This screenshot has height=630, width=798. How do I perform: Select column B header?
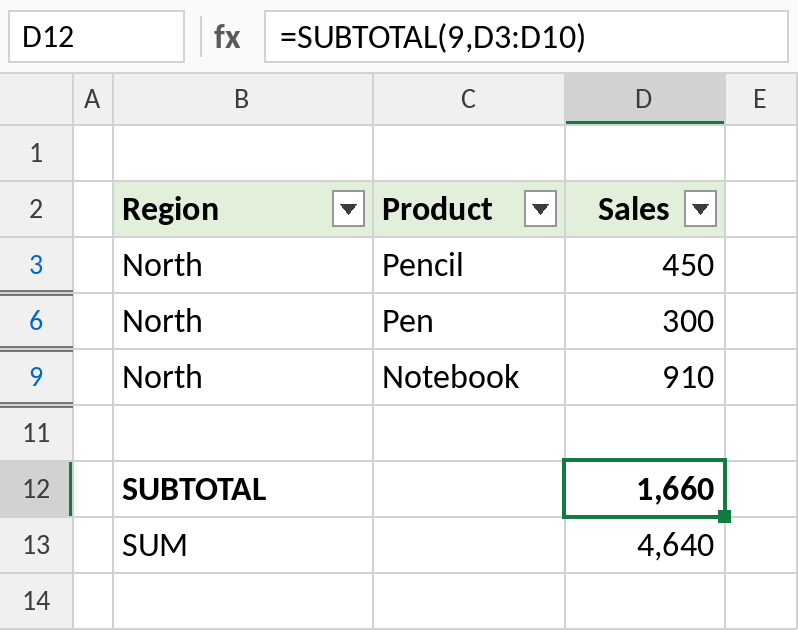[x=243, y=99]
